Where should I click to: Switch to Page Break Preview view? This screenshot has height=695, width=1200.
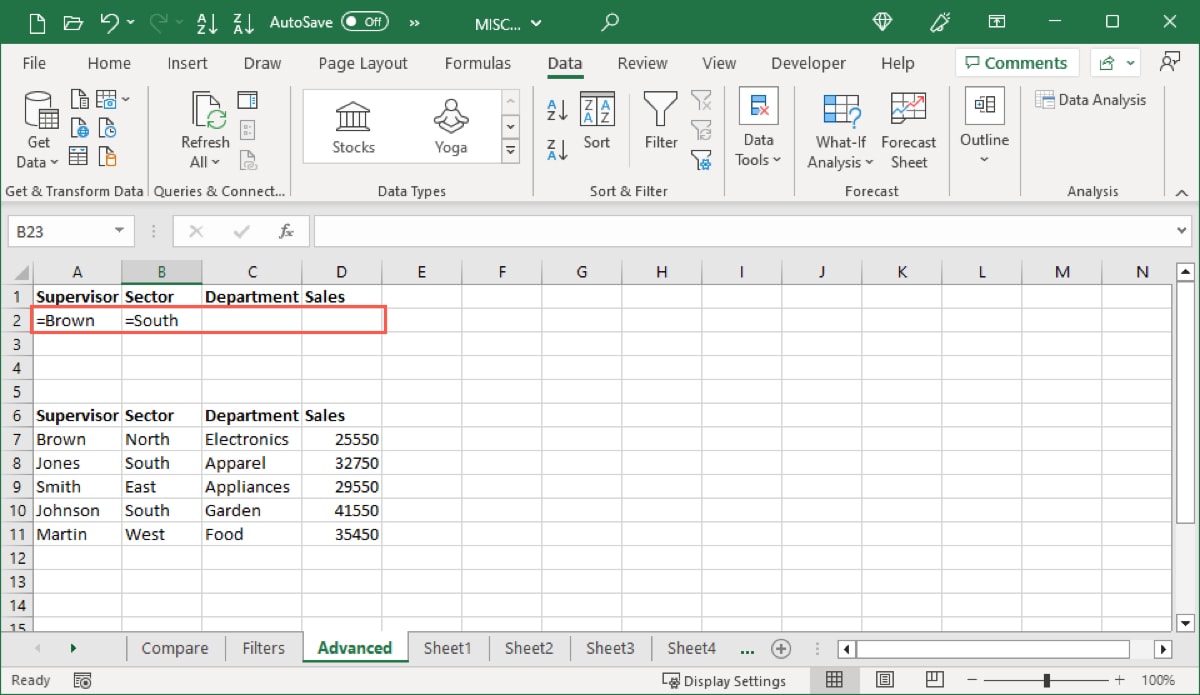pyautogui.click(x=934, y=680)
